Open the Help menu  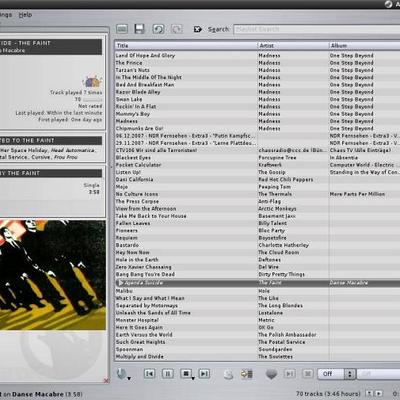tap(25, 15)
